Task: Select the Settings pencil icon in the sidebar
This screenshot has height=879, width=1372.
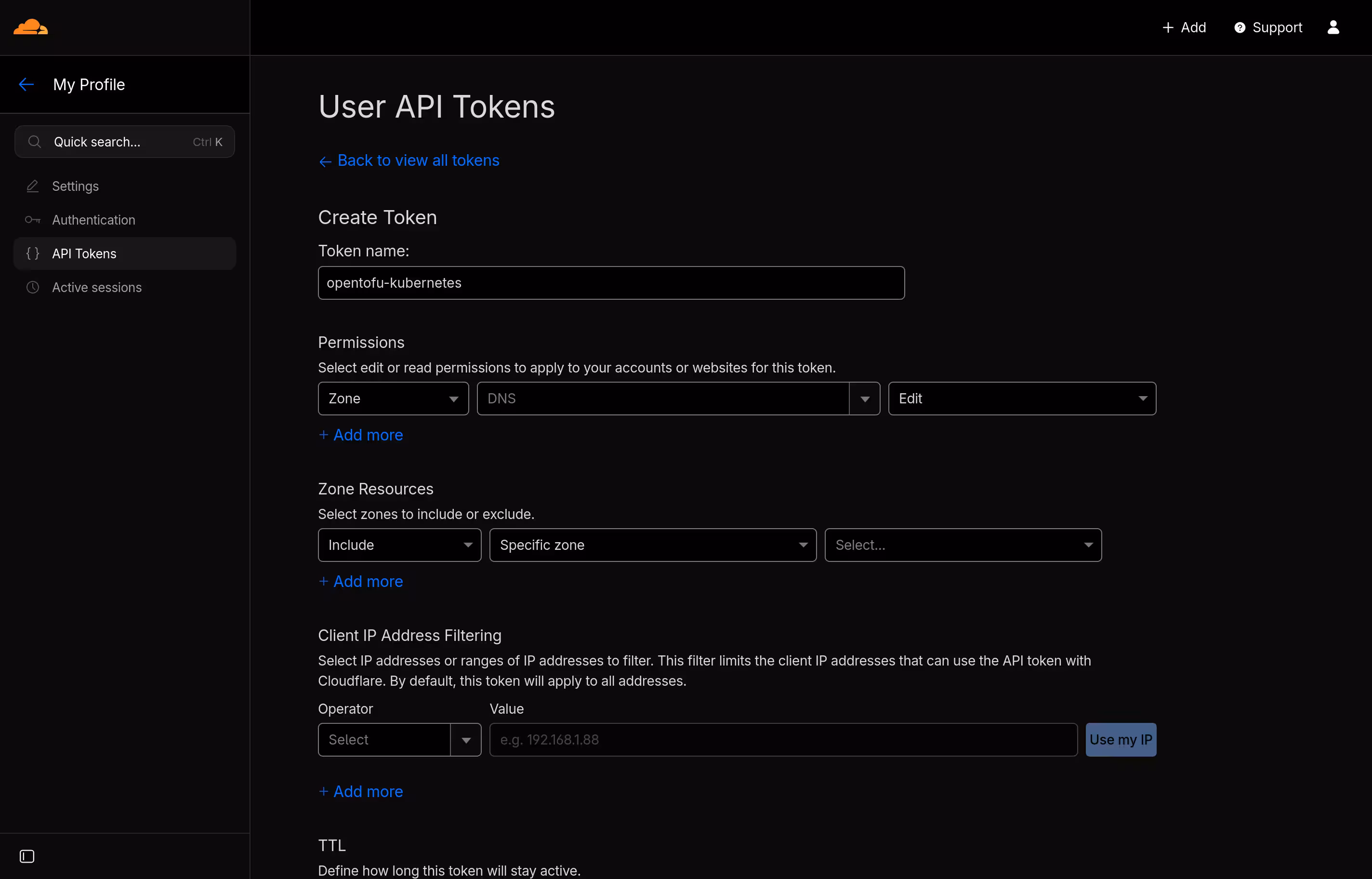Action: point(32,186)
